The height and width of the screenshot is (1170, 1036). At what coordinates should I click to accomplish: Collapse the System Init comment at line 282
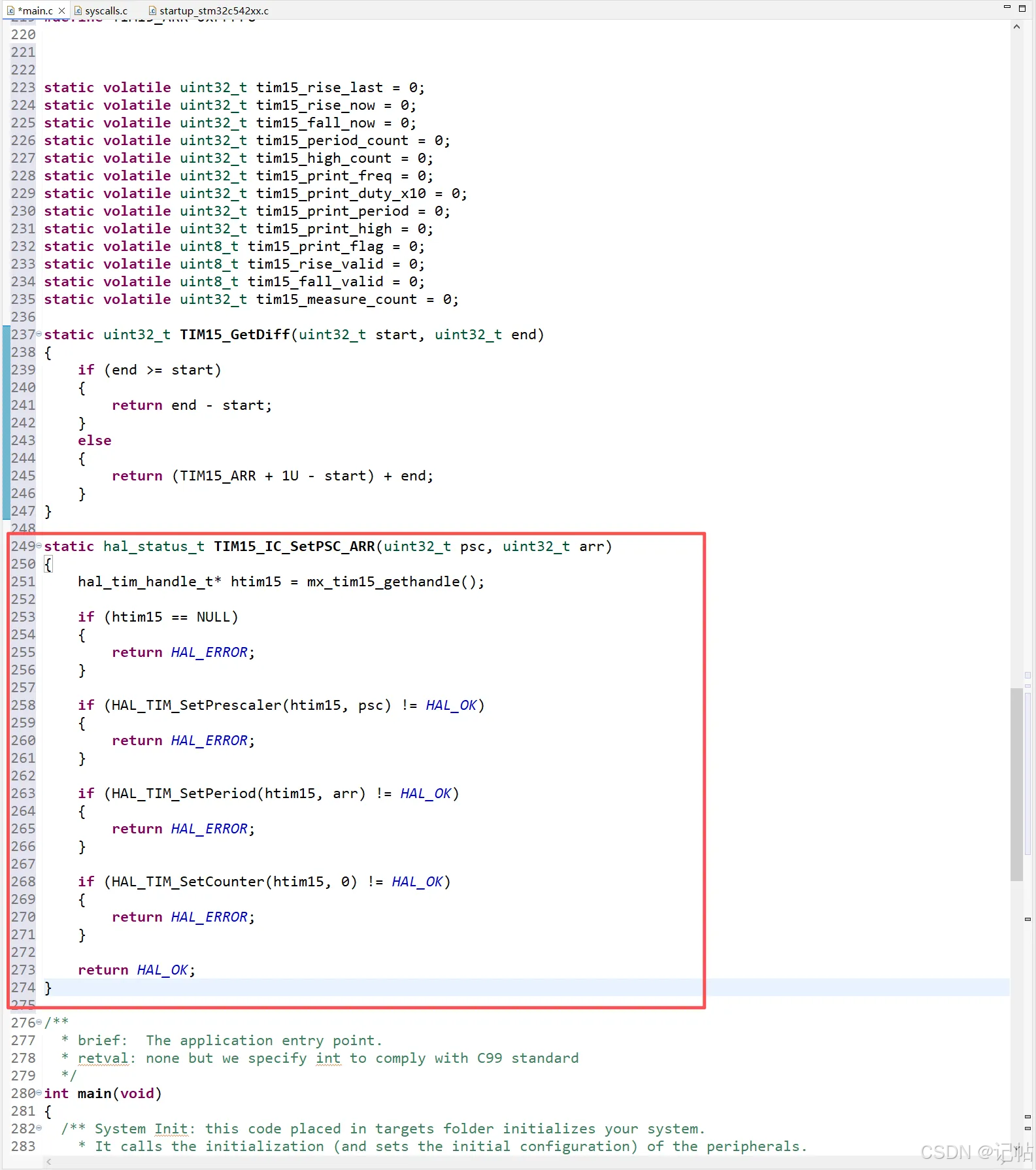(x=39, y=1128)
